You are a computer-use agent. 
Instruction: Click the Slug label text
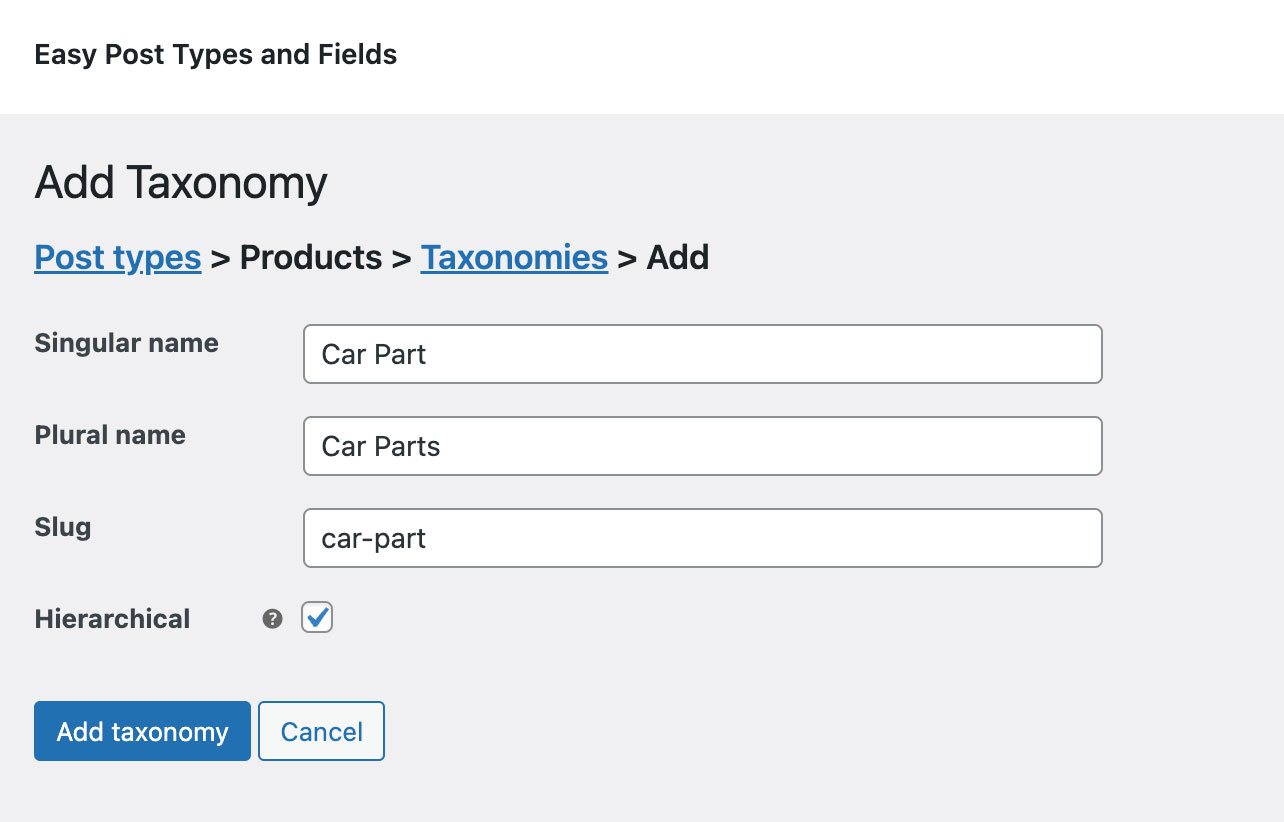[x=62, y=527]
